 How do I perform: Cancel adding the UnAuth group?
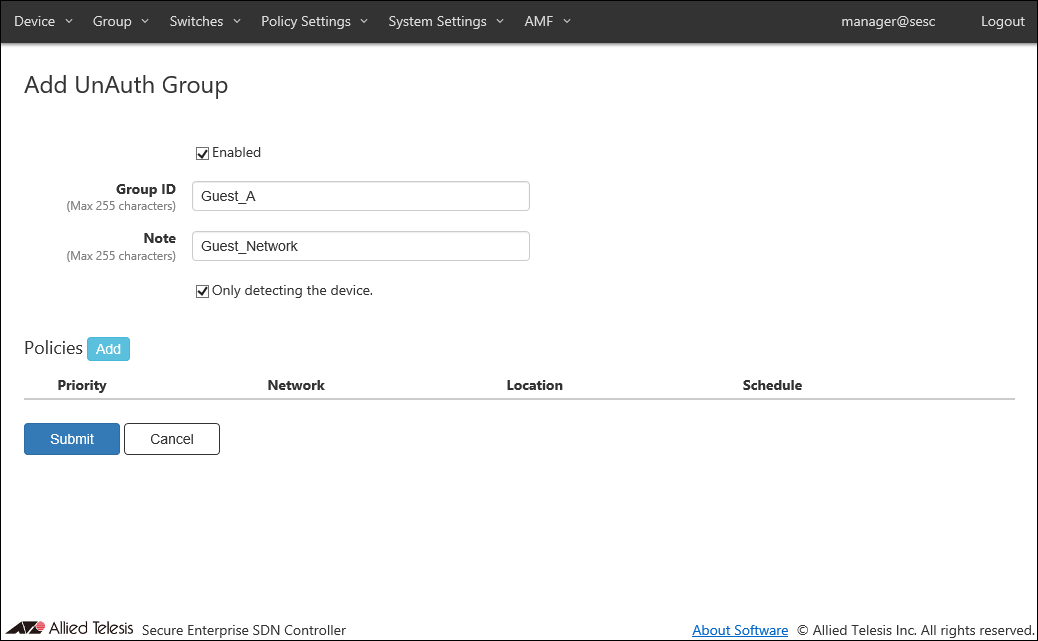click(171, 439)
